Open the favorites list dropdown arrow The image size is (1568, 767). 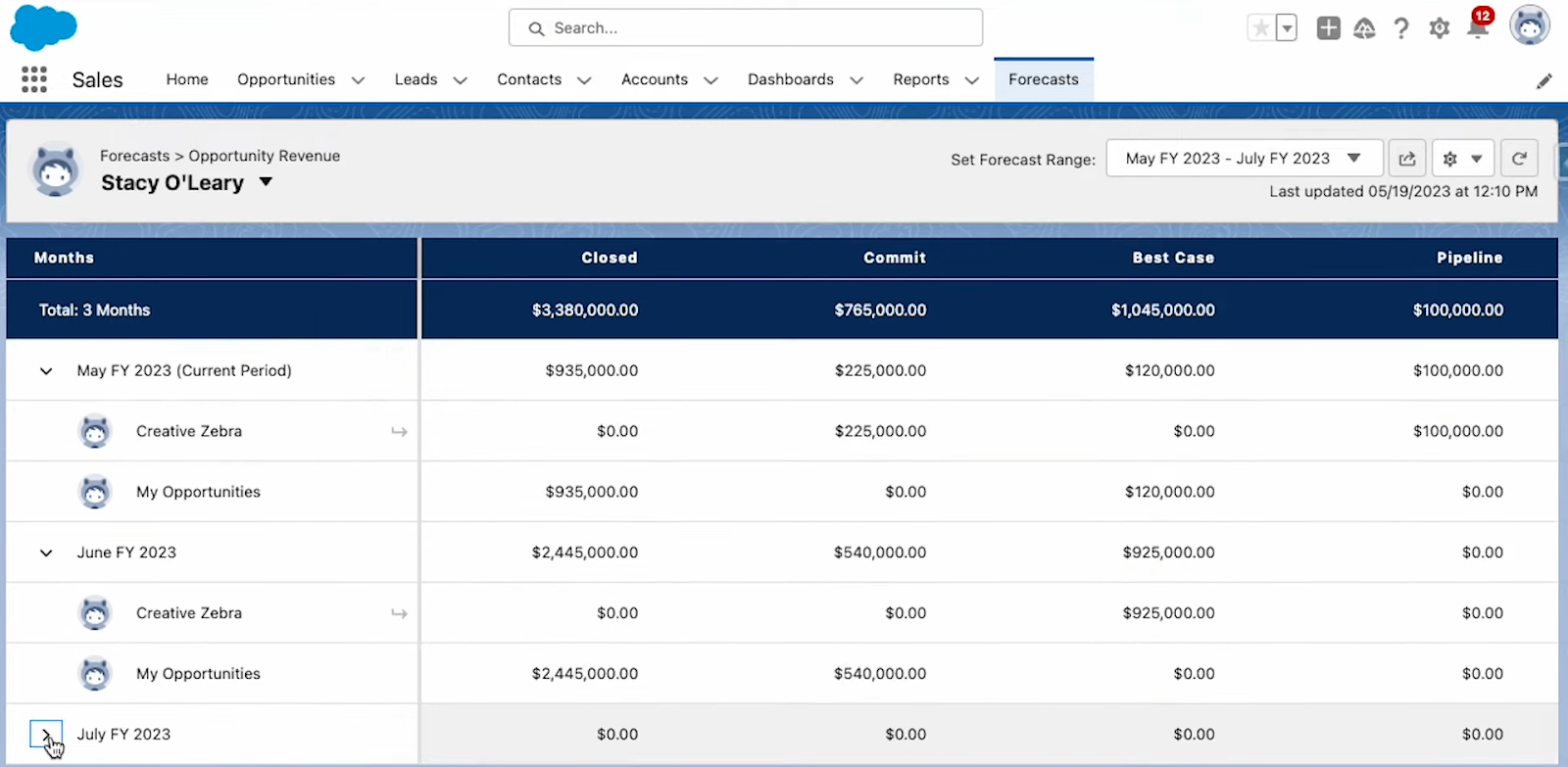coord(1287,28)
